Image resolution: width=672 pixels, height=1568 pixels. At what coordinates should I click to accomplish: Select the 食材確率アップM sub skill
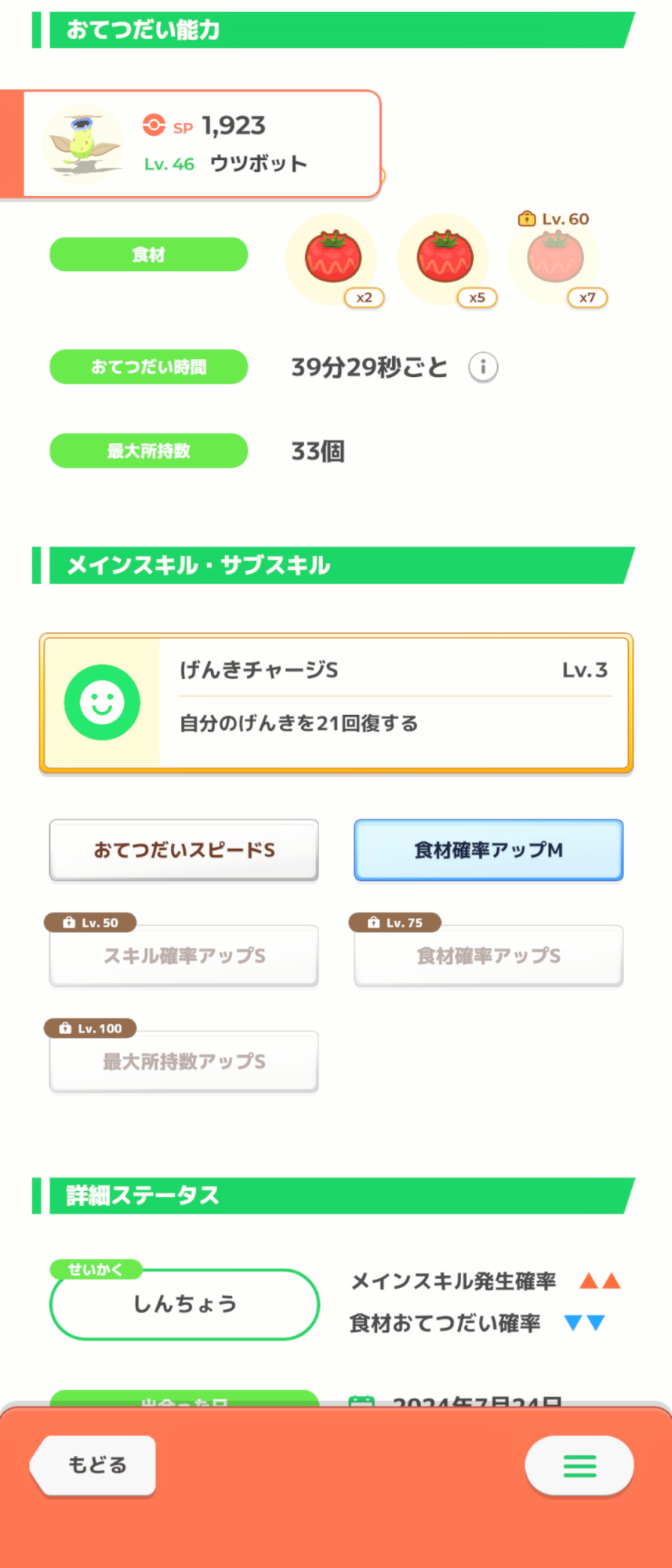tap(489, 851)
